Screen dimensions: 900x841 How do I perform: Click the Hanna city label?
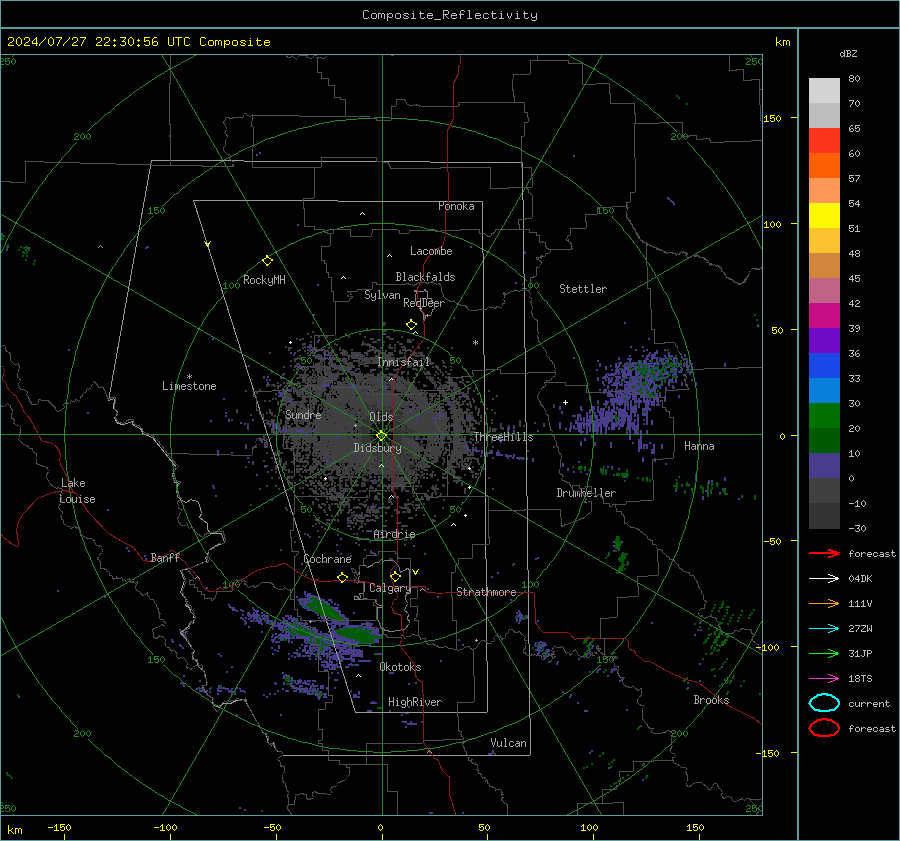[699, 446]
